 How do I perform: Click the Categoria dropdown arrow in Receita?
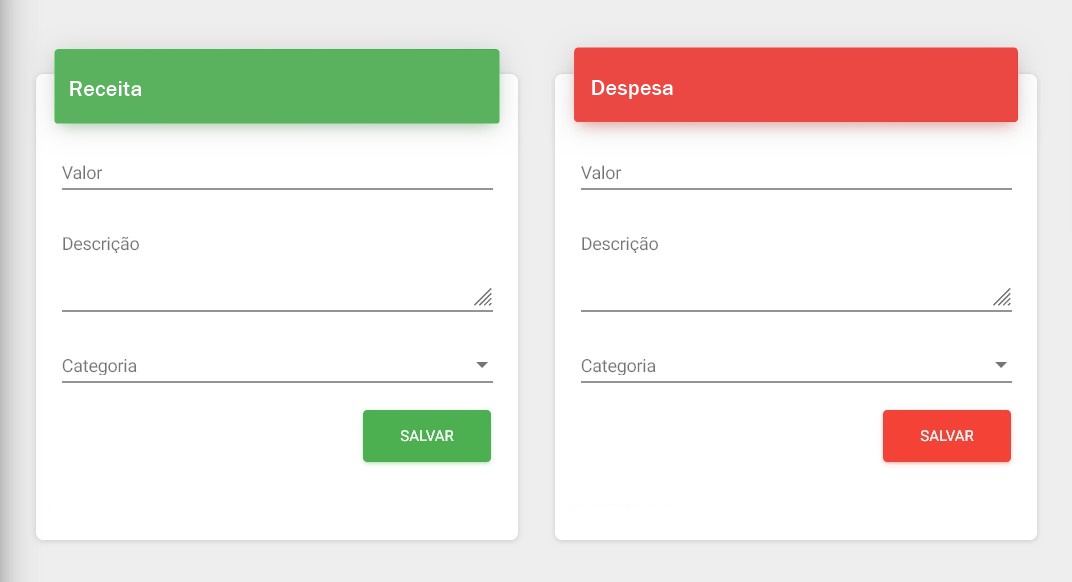[482, 365]
